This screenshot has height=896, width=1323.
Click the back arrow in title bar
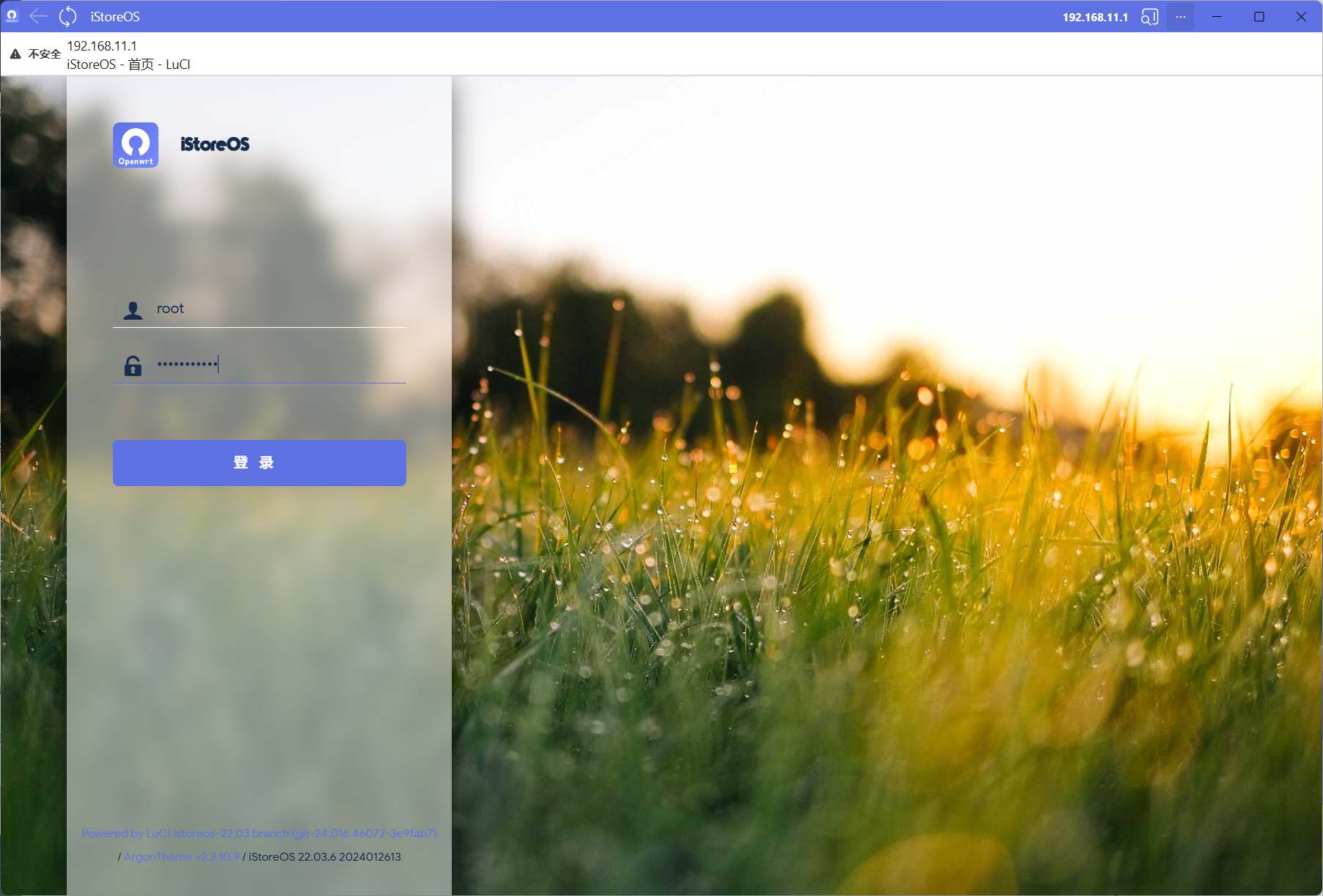coord(38,16)
